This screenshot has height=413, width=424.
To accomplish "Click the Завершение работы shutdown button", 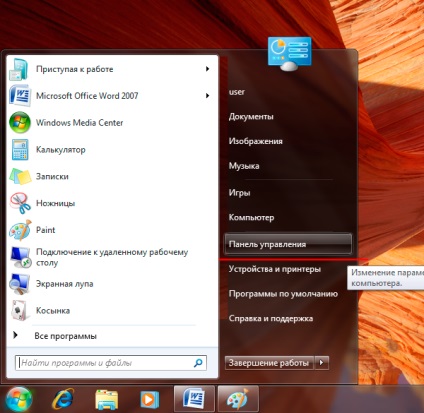I will coord(269,363).
